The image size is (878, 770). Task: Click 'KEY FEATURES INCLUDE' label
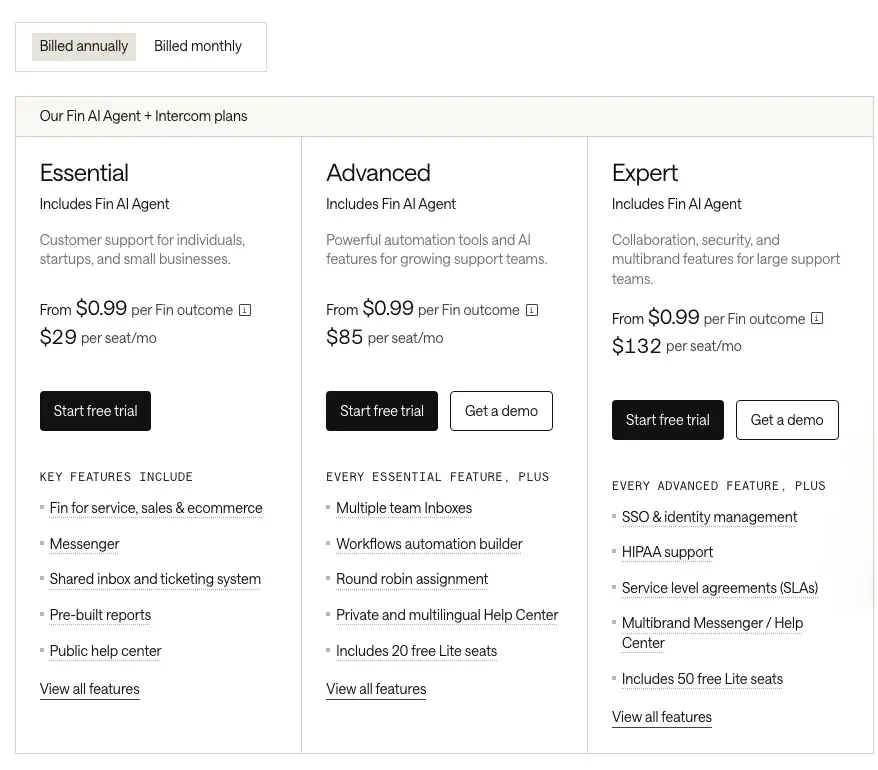click(x=116, y=477)
